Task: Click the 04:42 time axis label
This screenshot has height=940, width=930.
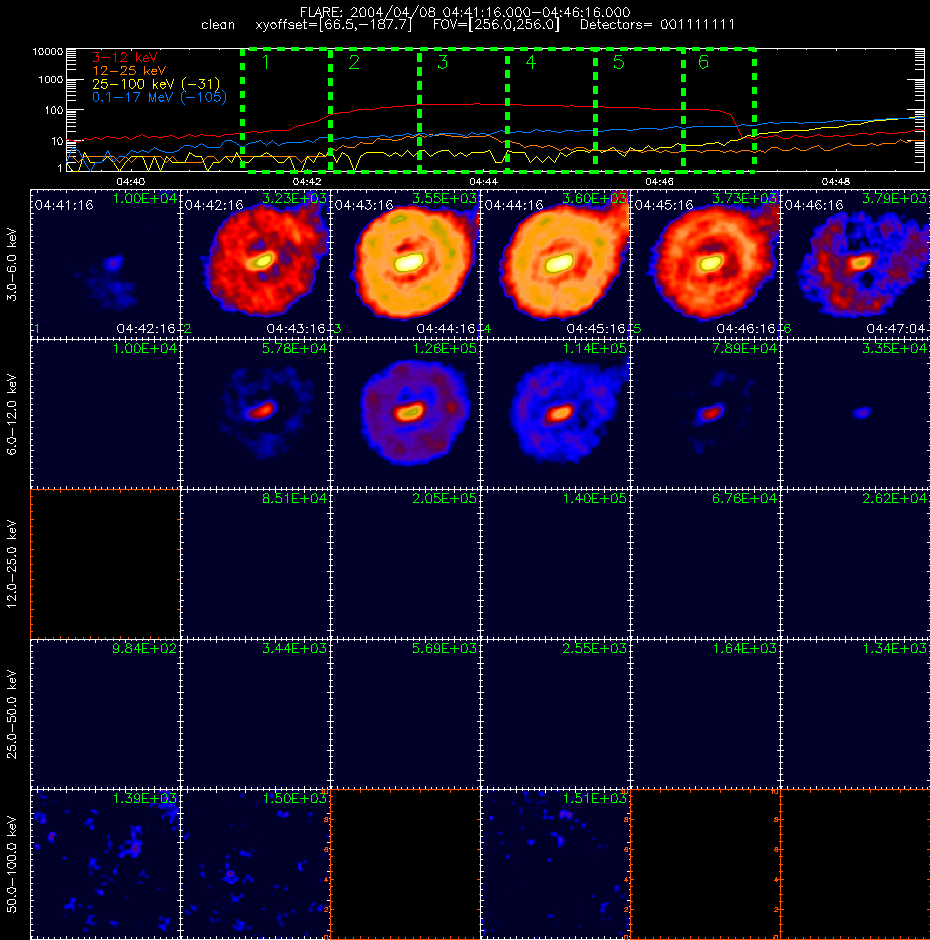Action: pyautogui.click(x=306, y=181)
